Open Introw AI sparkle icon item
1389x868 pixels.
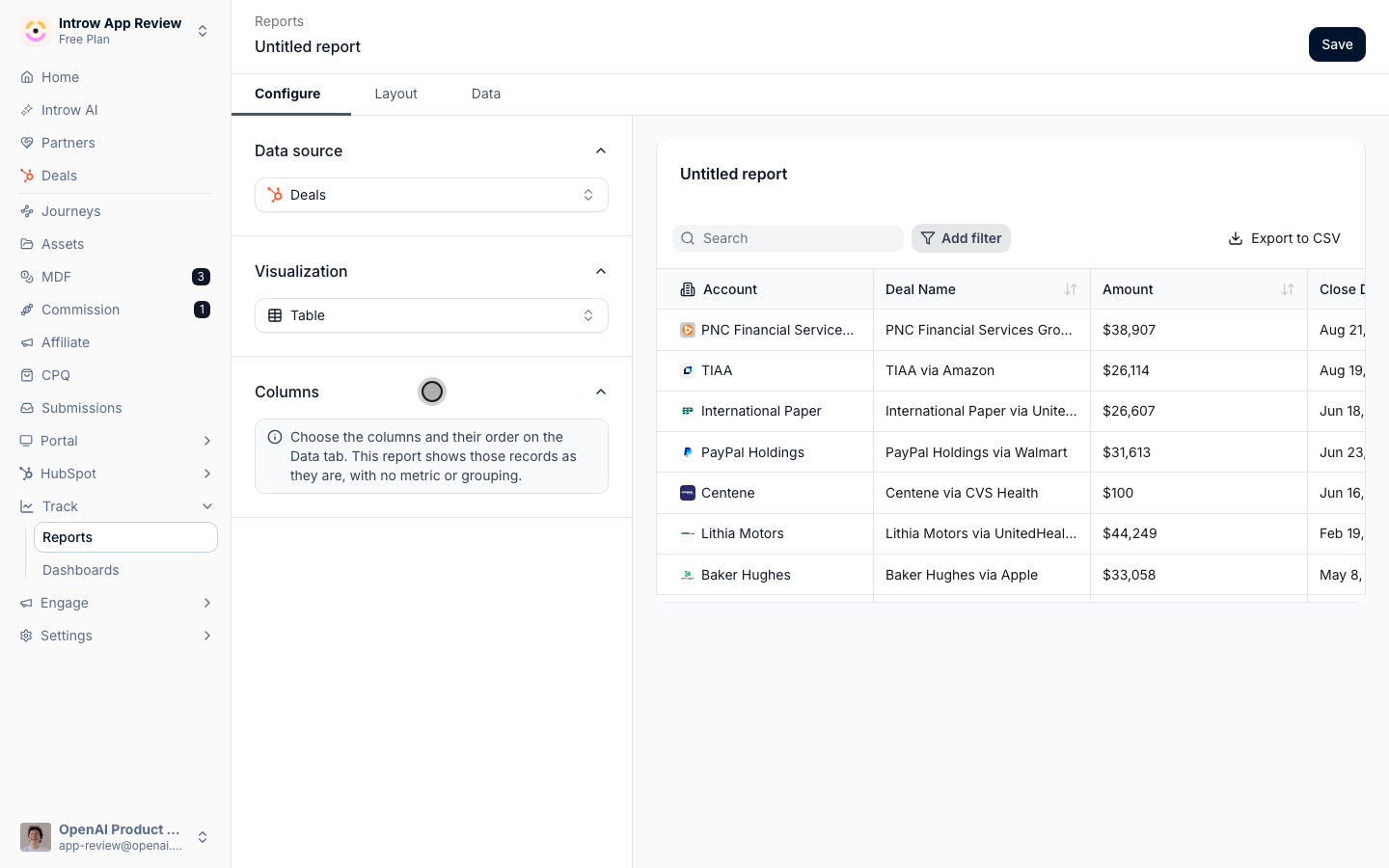point(116,110)
